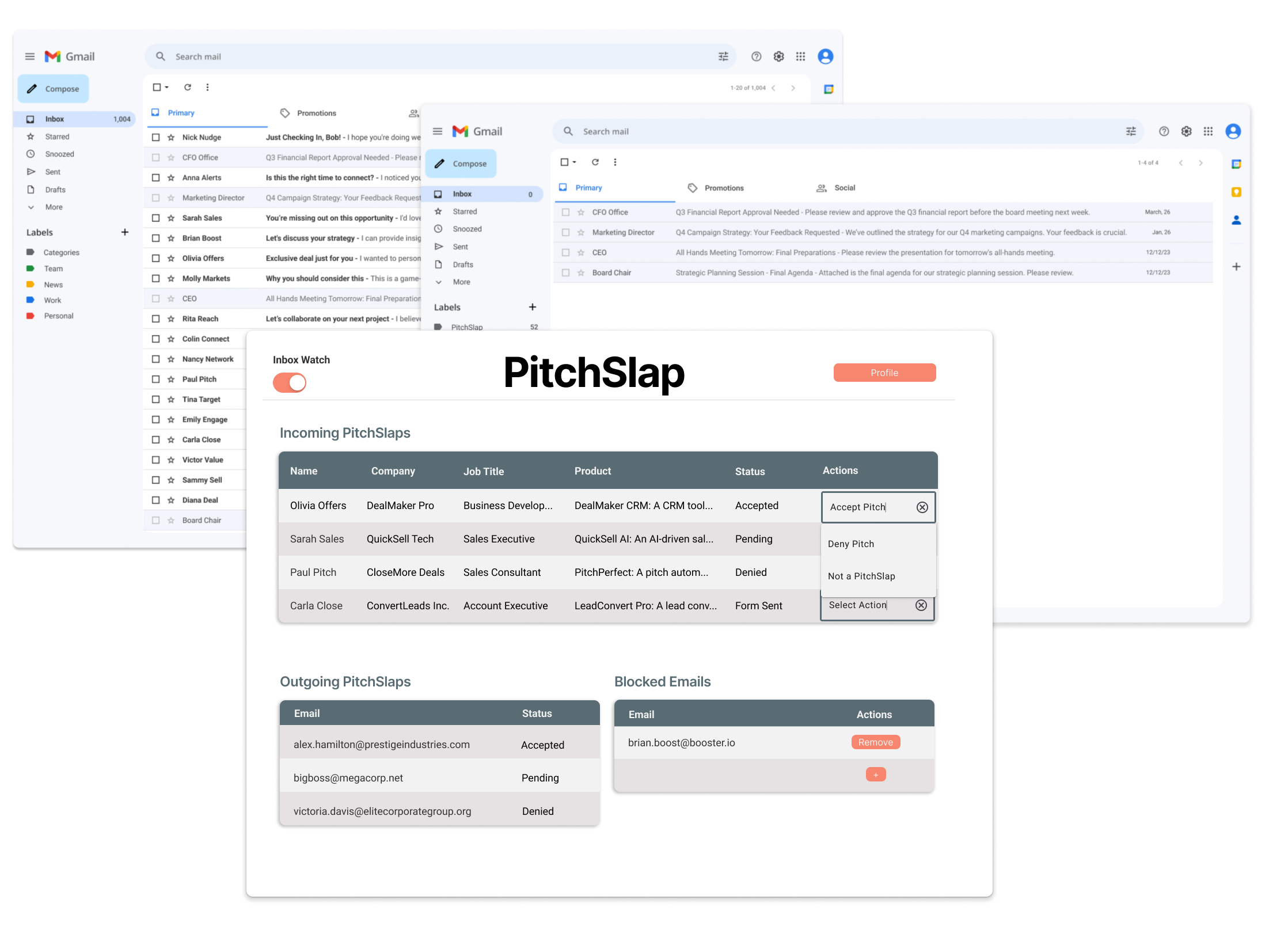Open select-all checkbox dropdown arrow in front window

click(x=574, y=162)
